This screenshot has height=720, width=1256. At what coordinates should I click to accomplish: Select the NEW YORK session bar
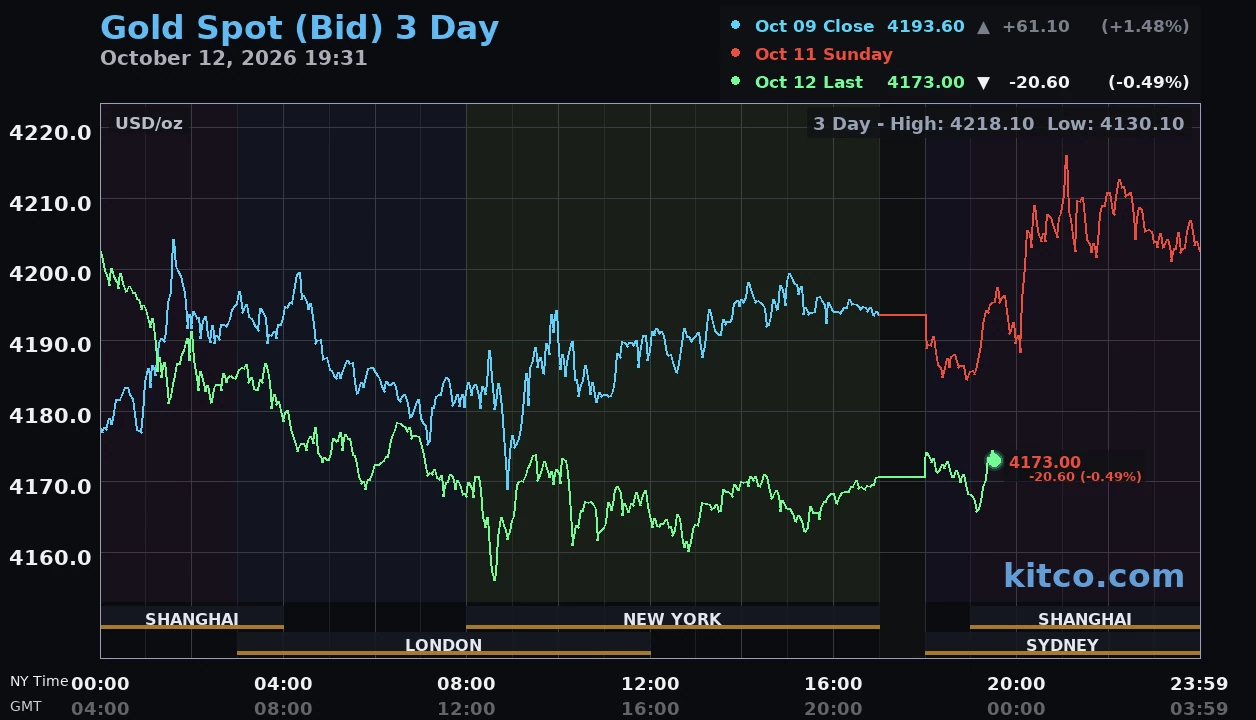point(672,619)
